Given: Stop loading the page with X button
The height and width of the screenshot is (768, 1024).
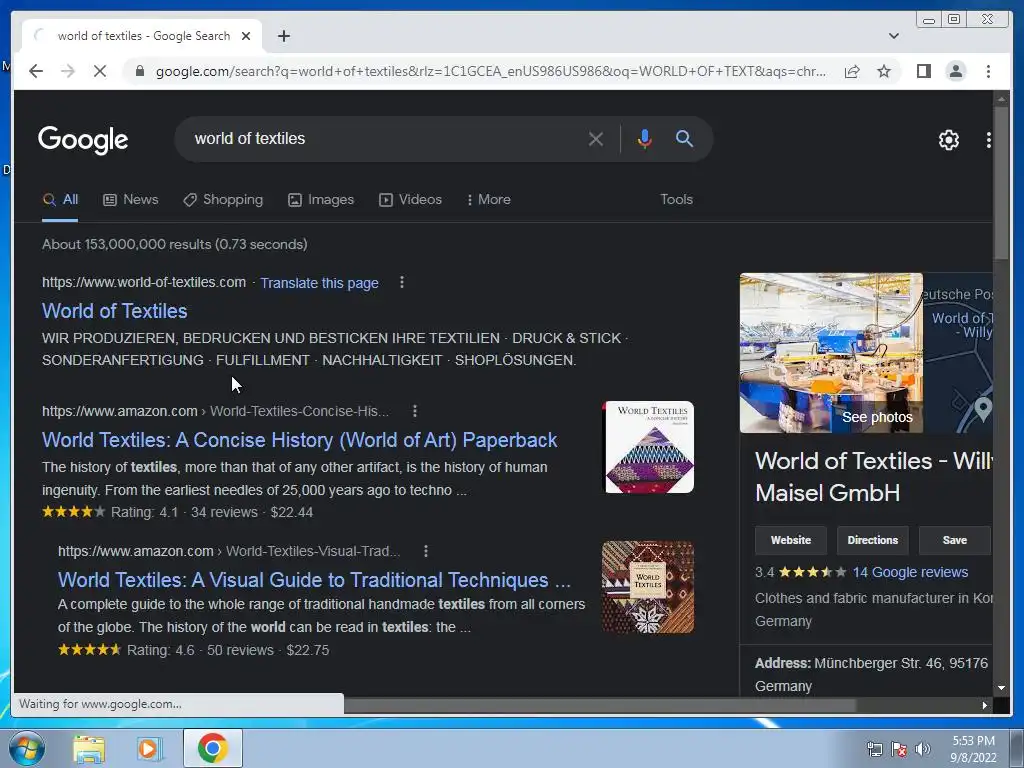Looking at the screenshot, I should pos(100,71).
